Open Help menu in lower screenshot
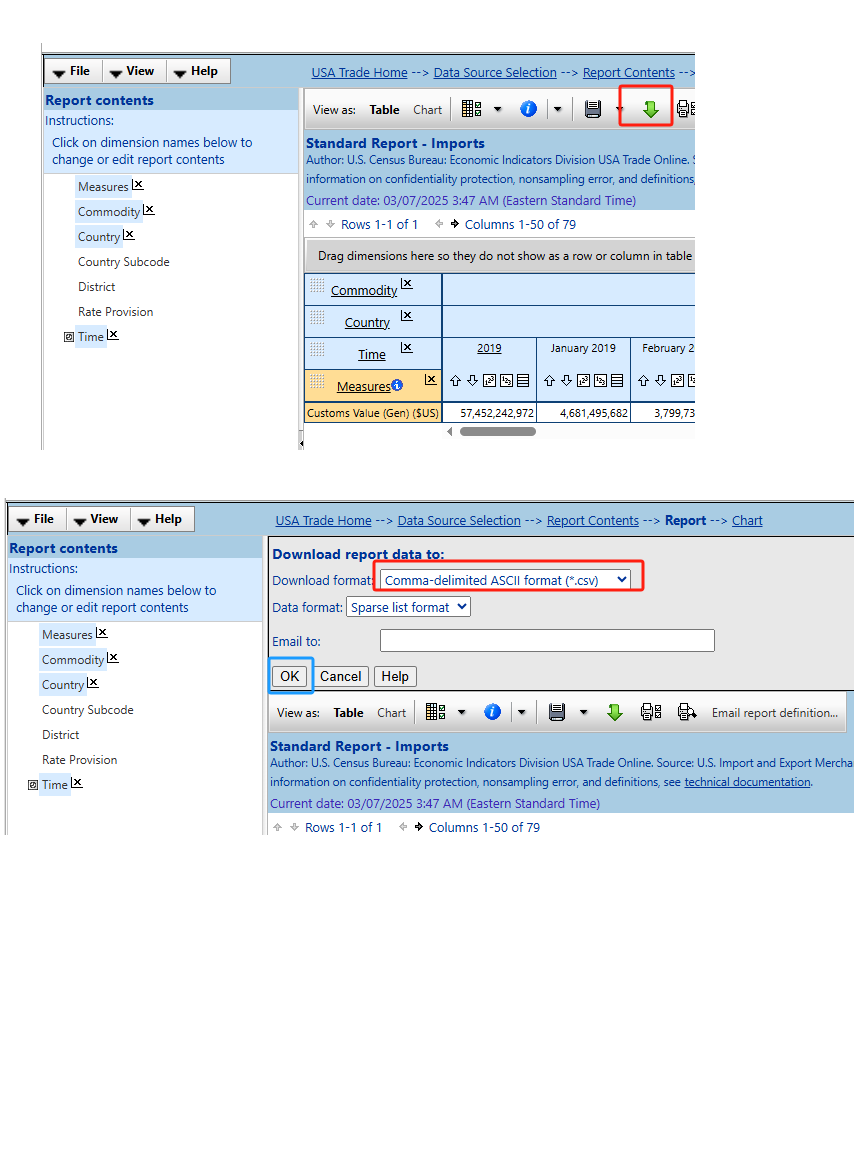This screenshot has width=854, height=1173. pyautogui.click(x=161, y=519)
